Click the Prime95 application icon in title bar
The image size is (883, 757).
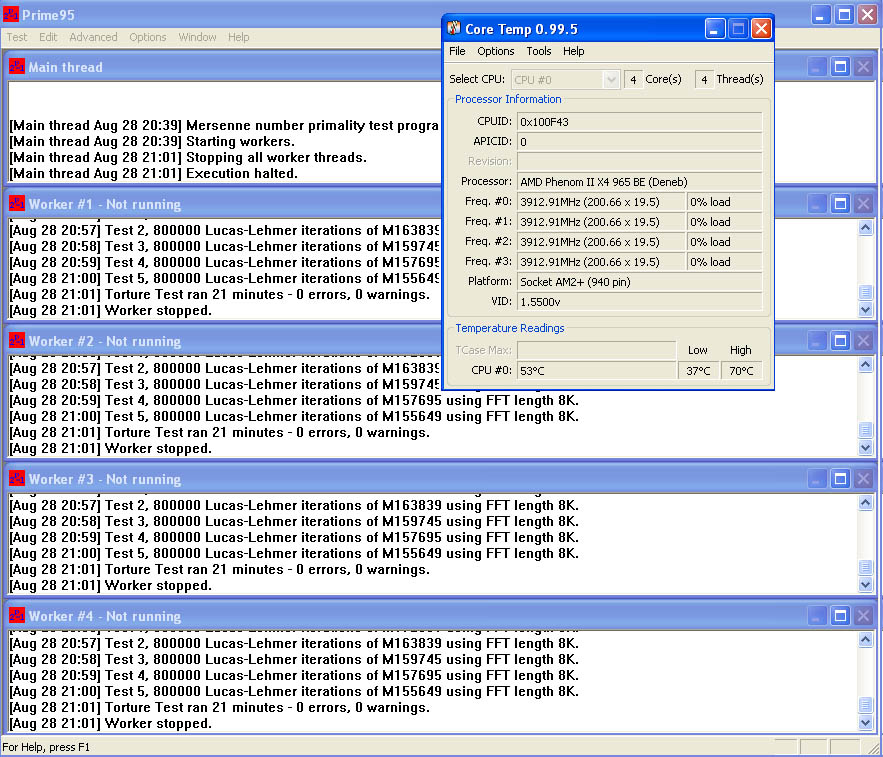pos(11,15)
